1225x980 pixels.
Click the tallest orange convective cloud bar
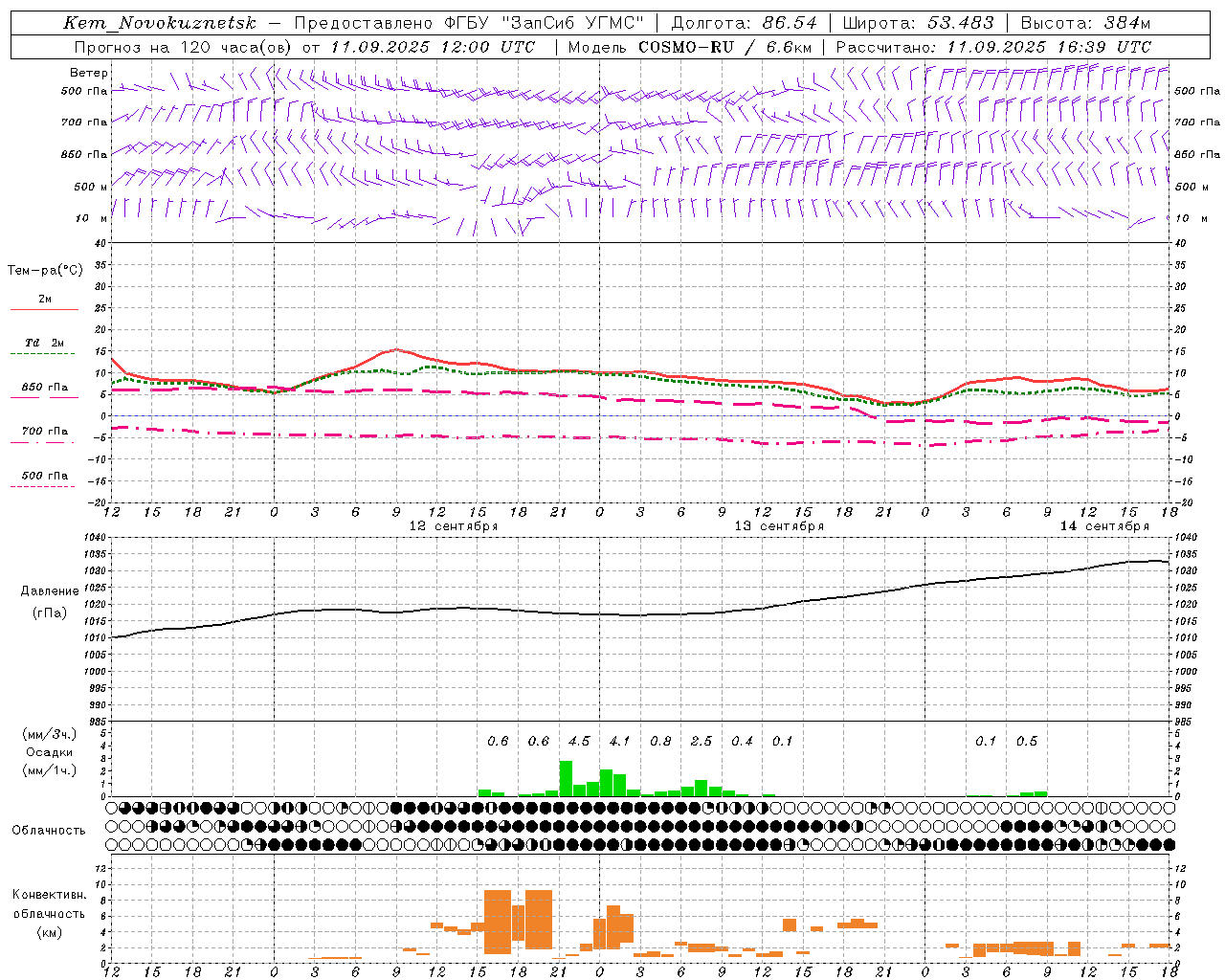click(x=498, y=922)
